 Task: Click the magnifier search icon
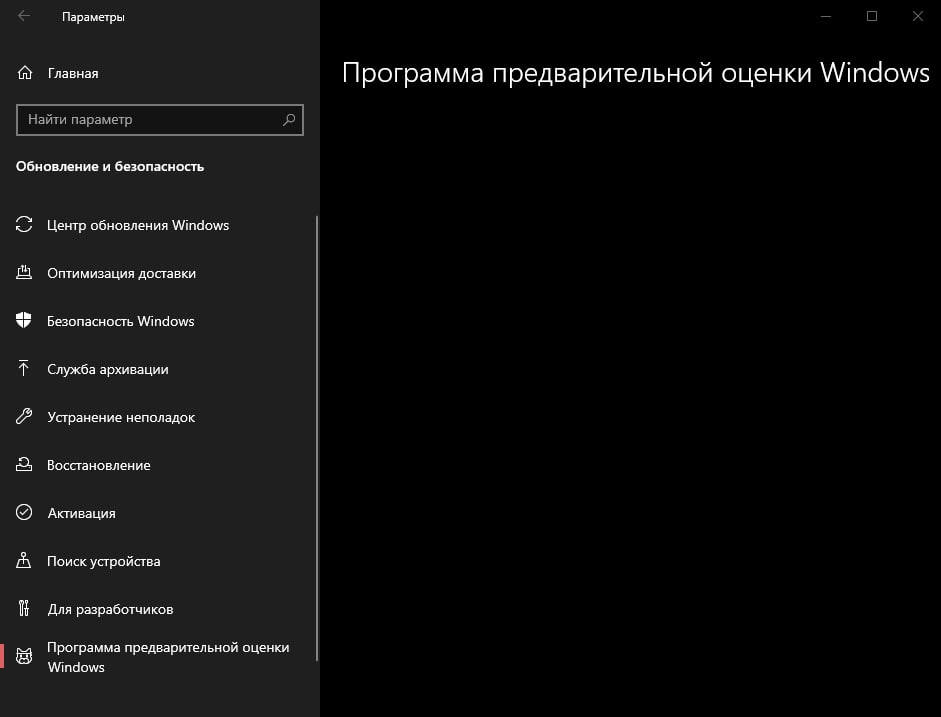coord(289,119)
